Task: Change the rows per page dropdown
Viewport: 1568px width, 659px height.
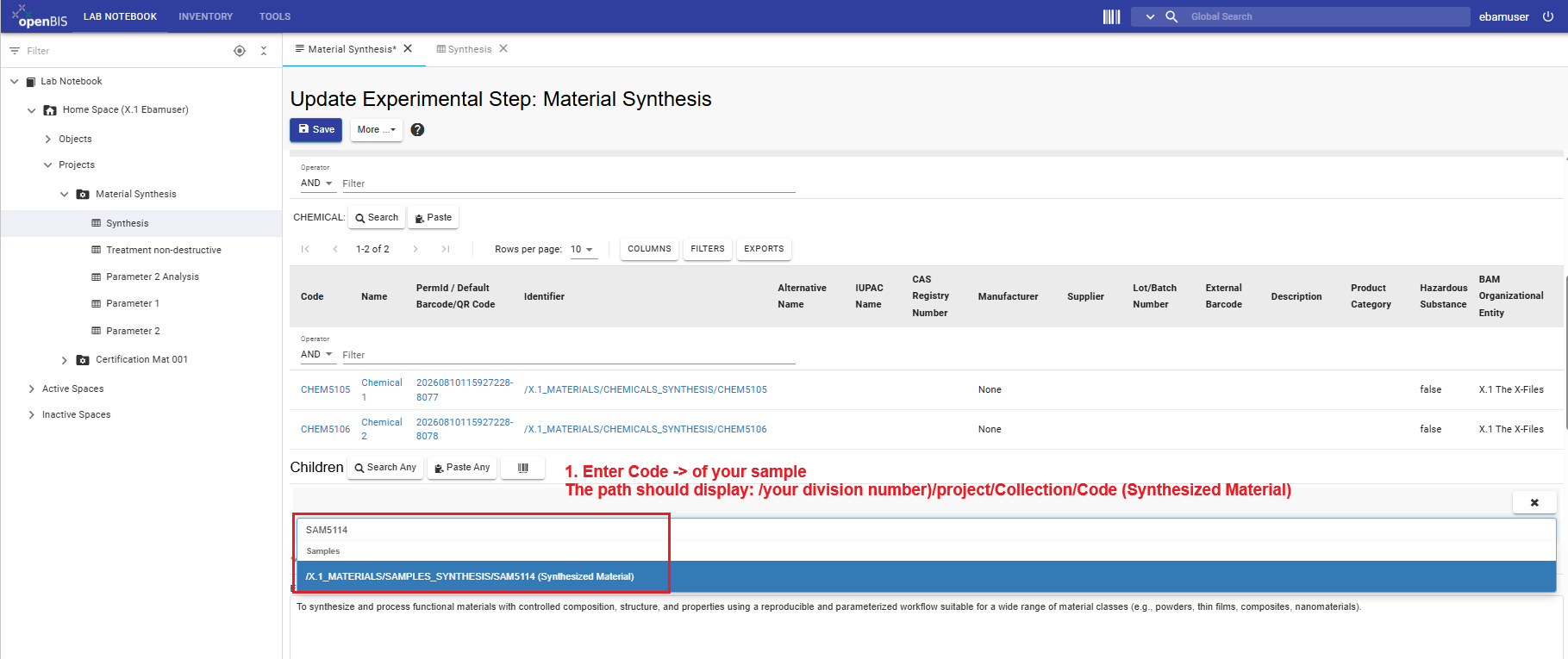Action: pos(583,249)
